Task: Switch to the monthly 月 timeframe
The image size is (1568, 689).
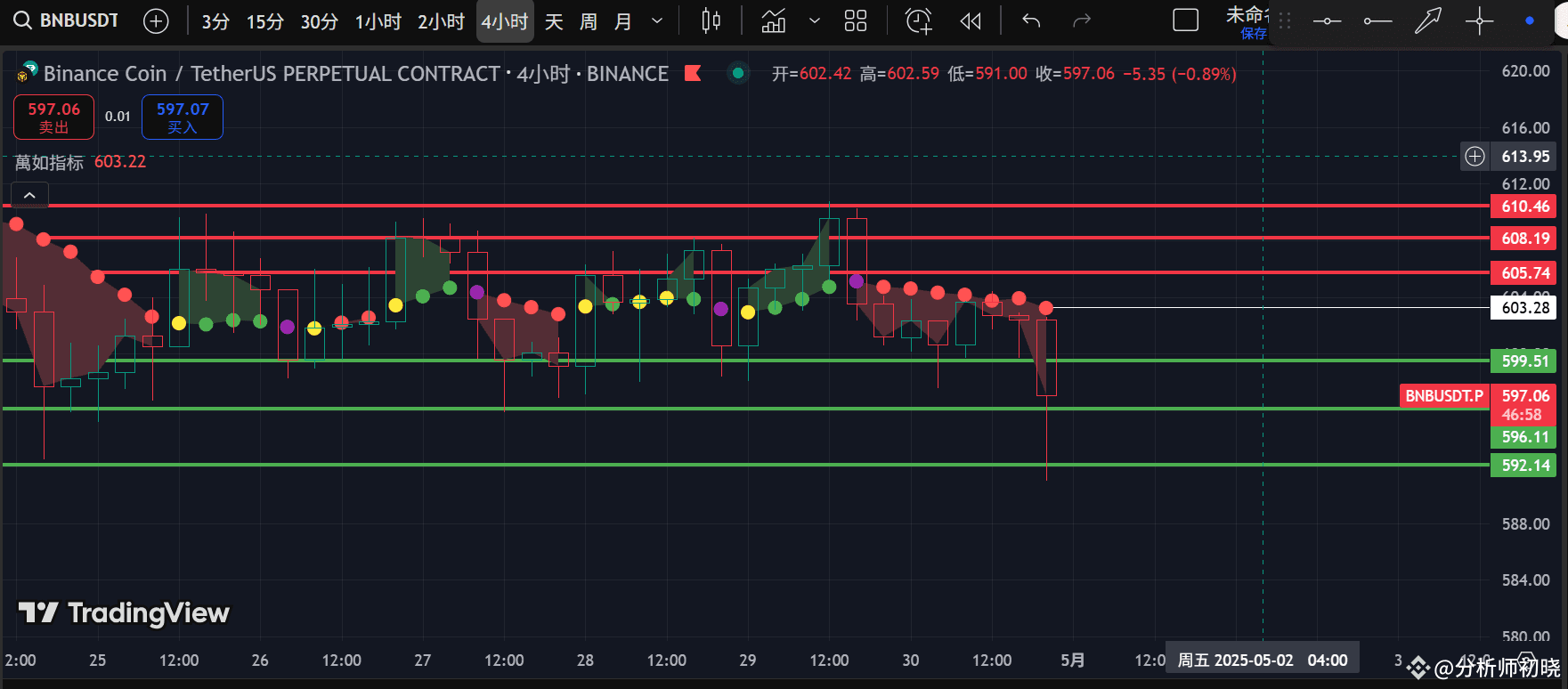Action: coord(623,21)
